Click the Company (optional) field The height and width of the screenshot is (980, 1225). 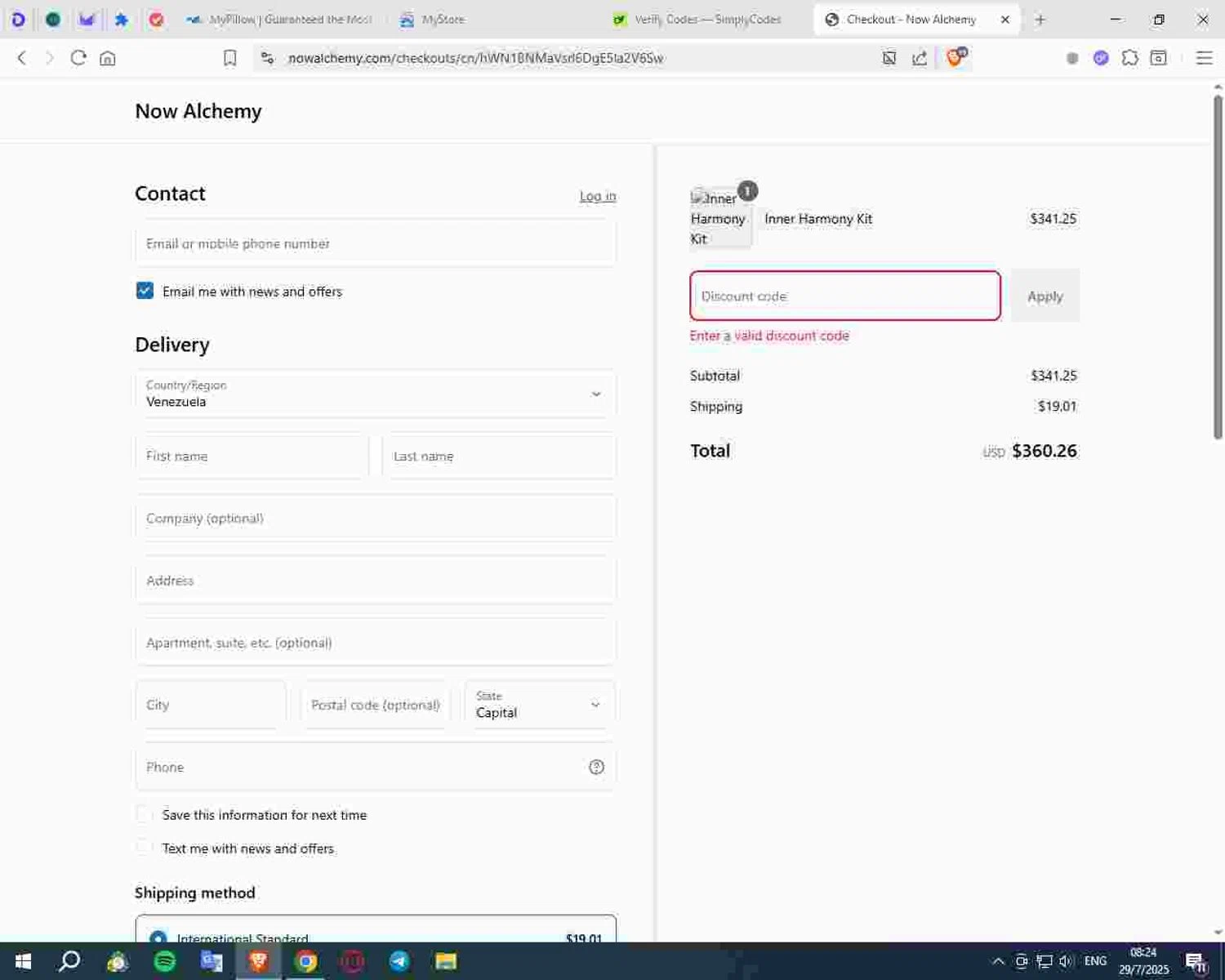[376, 518]
